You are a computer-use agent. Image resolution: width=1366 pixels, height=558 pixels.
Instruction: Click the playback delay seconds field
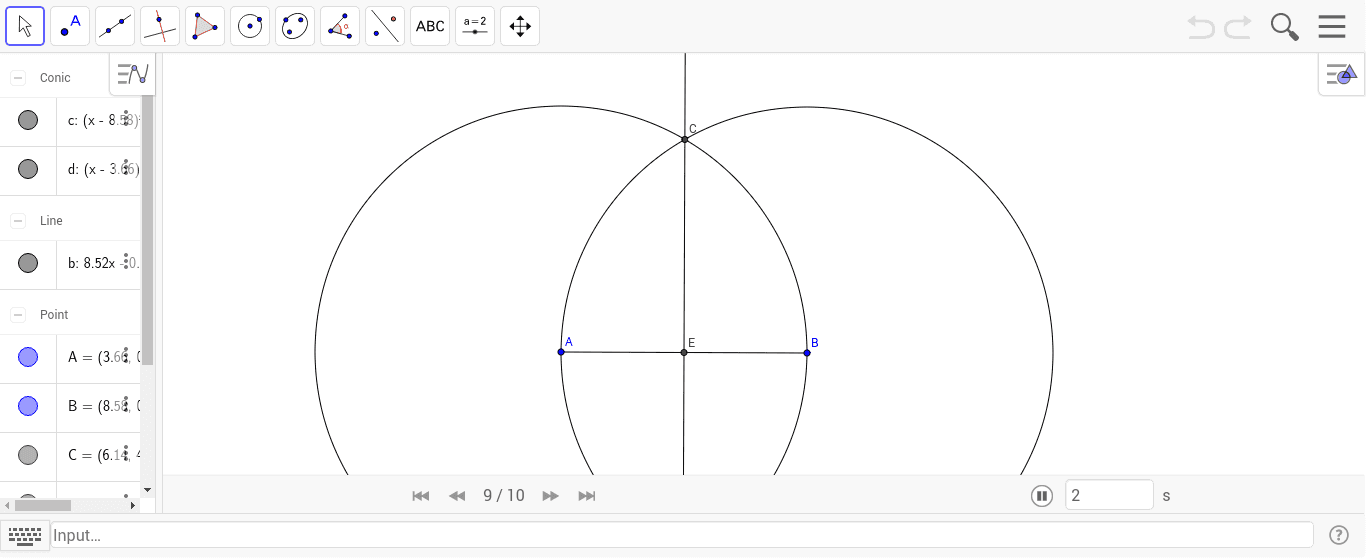click(1109, 495)
